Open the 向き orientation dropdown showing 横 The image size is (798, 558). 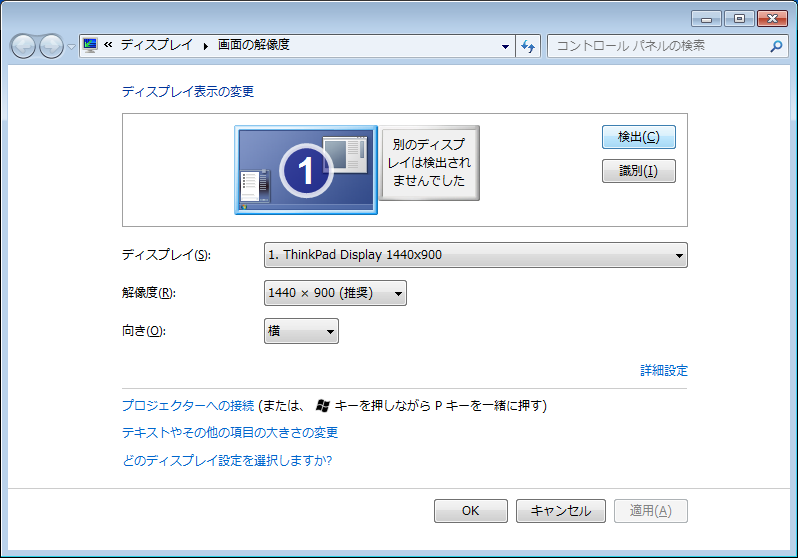click(x=301, y=331)
